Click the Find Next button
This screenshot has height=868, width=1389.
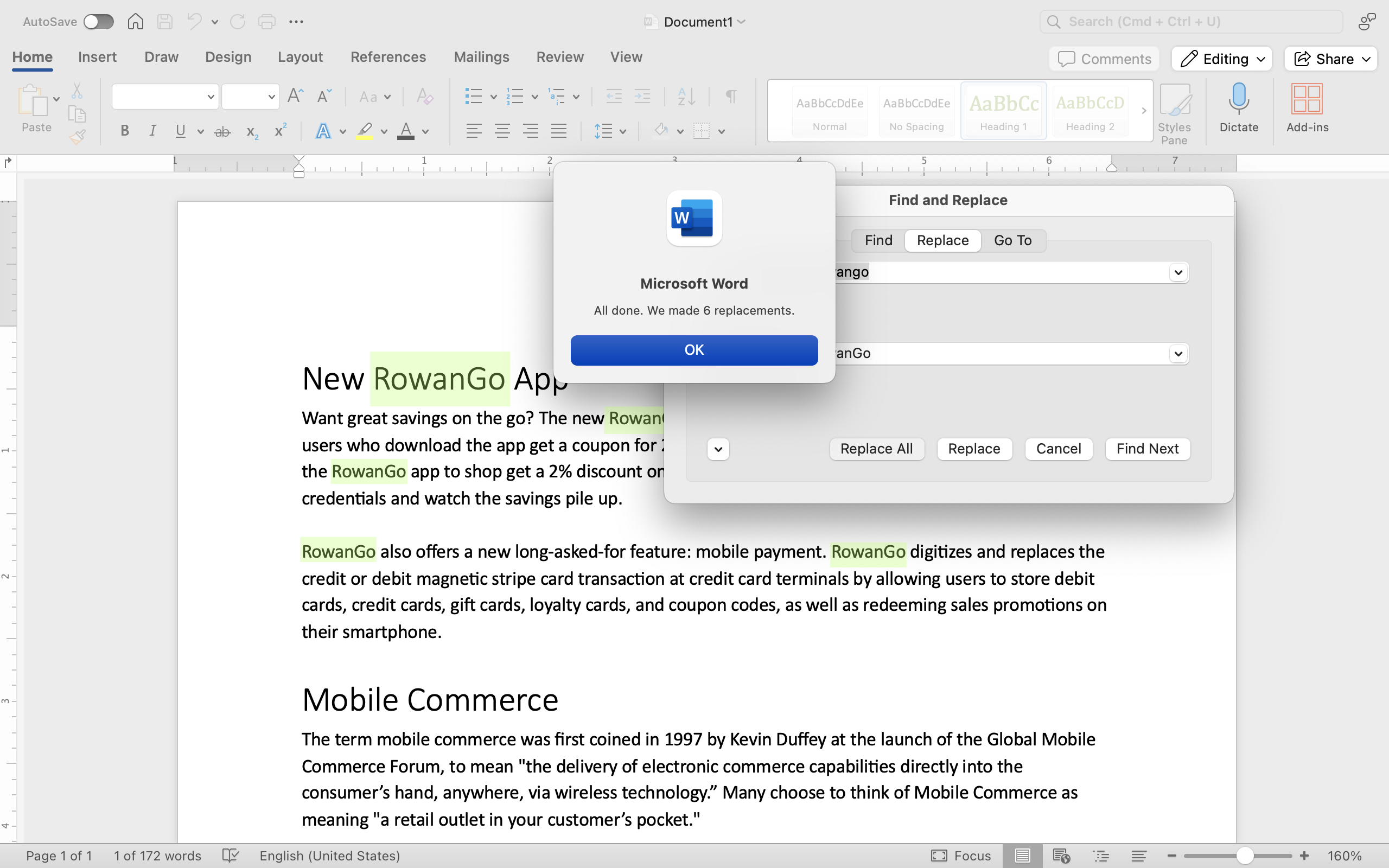pos(1148,449)
